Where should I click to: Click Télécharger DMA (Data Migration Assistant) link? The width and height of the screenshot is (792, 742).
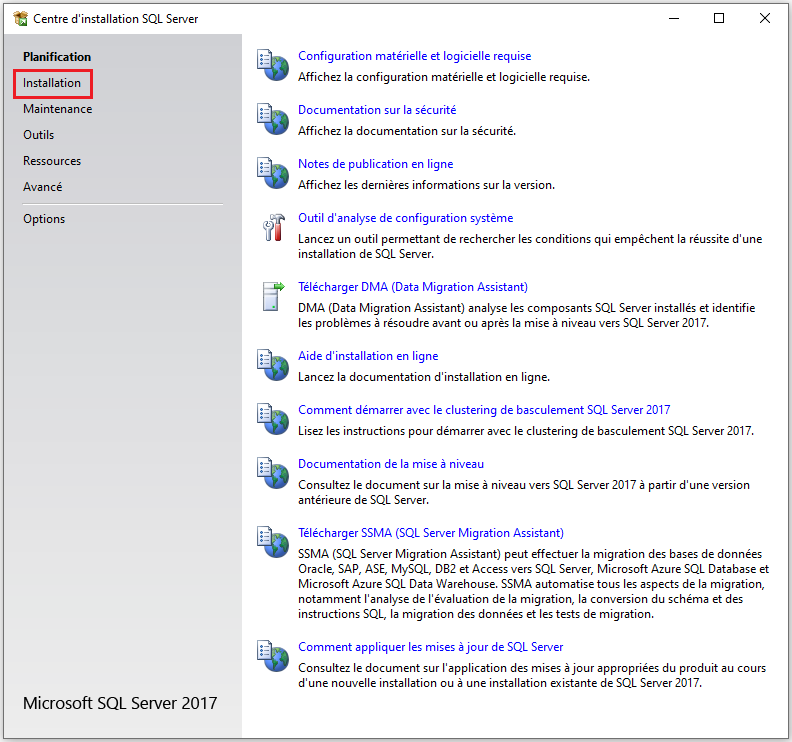click(413, 287)
